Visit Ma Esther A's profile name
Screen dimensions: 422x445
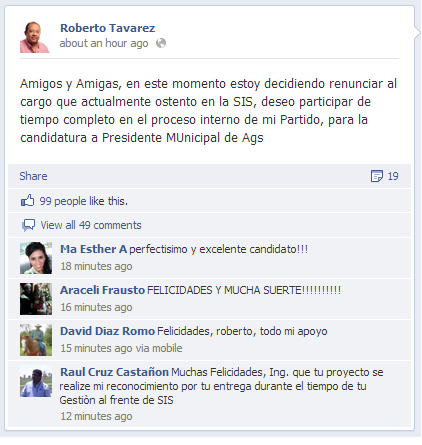(x=93, y=249)
